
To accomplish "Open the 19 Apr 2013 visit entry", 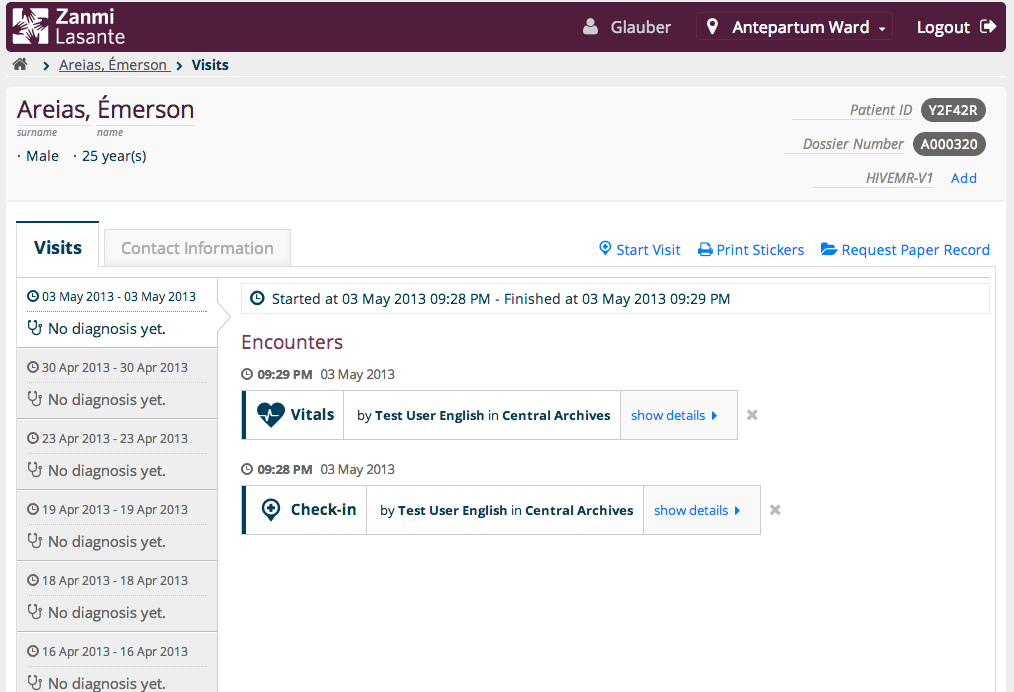I will 116,525.
